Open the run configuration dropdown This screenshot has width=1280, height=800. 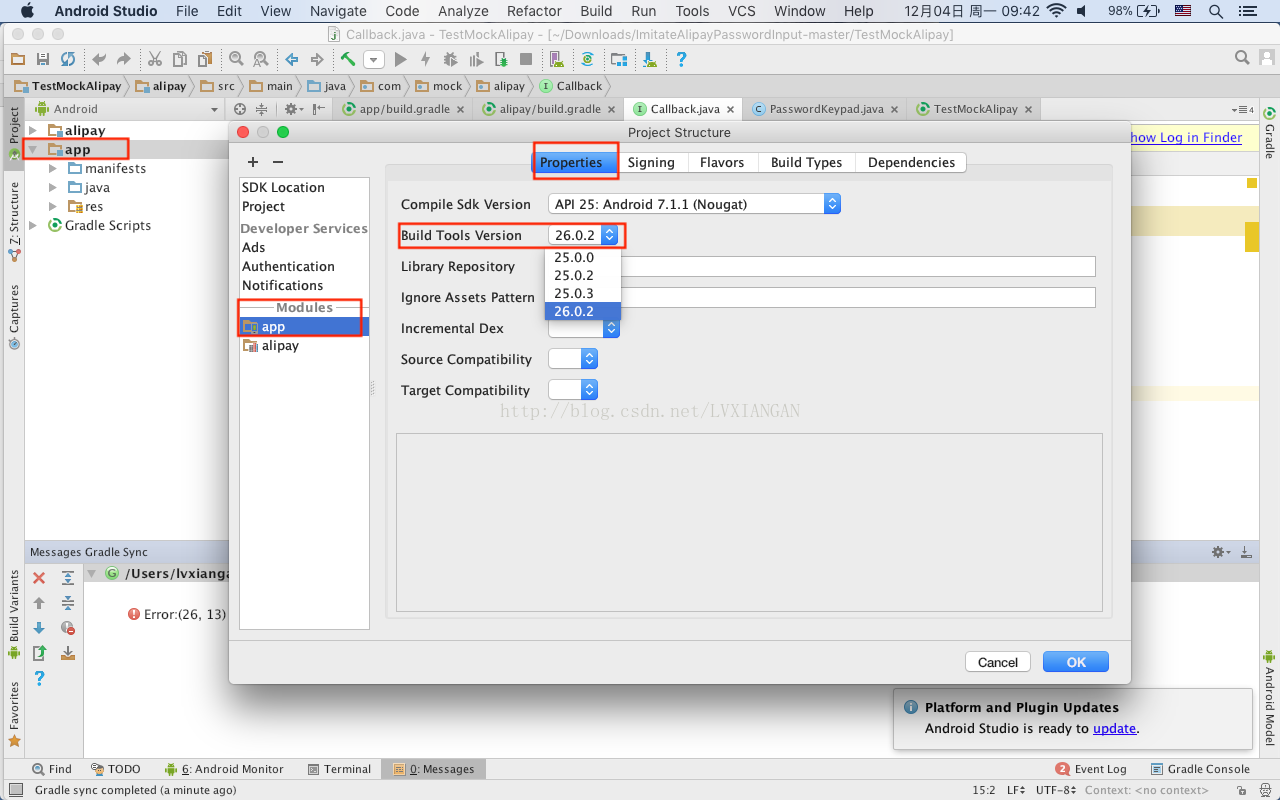[x=374, y=59]
